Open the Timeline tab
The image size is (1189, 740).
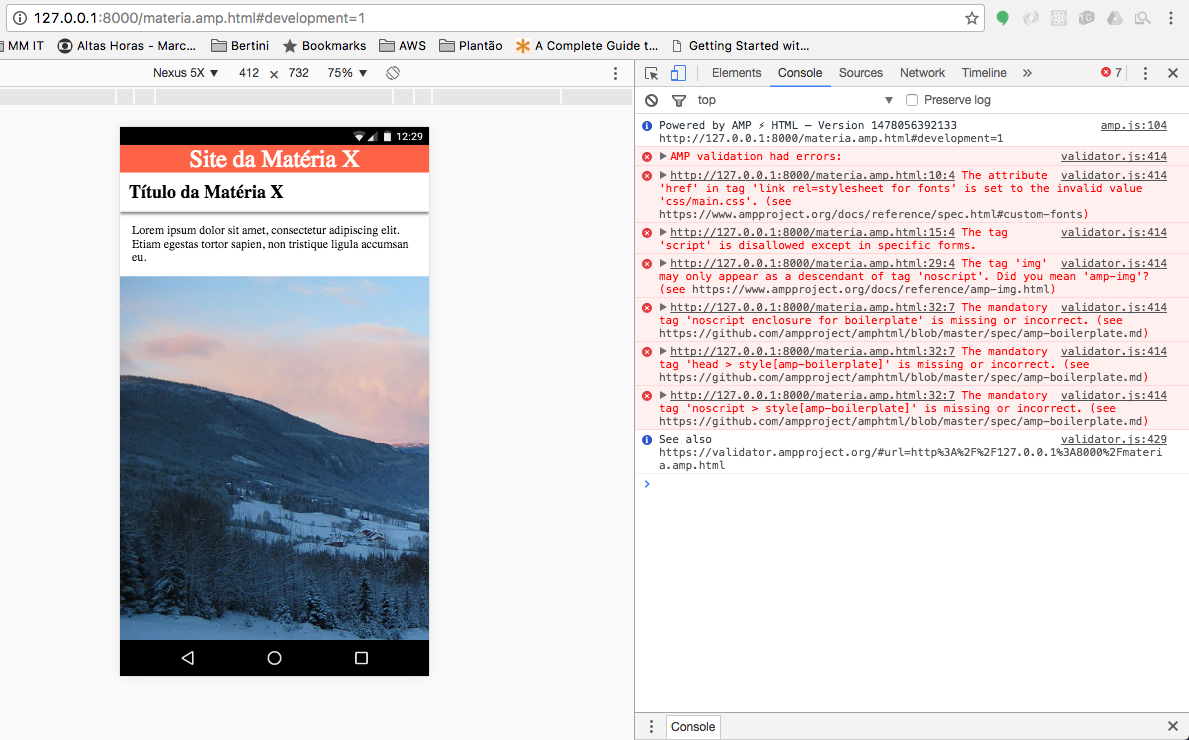984,73
